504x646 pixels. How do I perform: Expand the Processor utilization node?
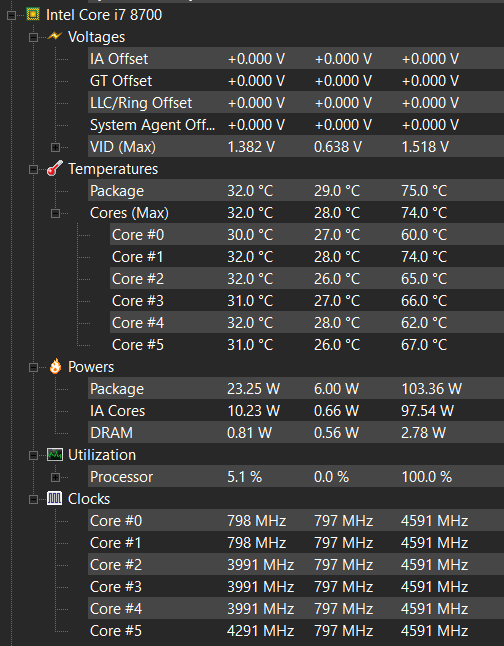[55, 477]
